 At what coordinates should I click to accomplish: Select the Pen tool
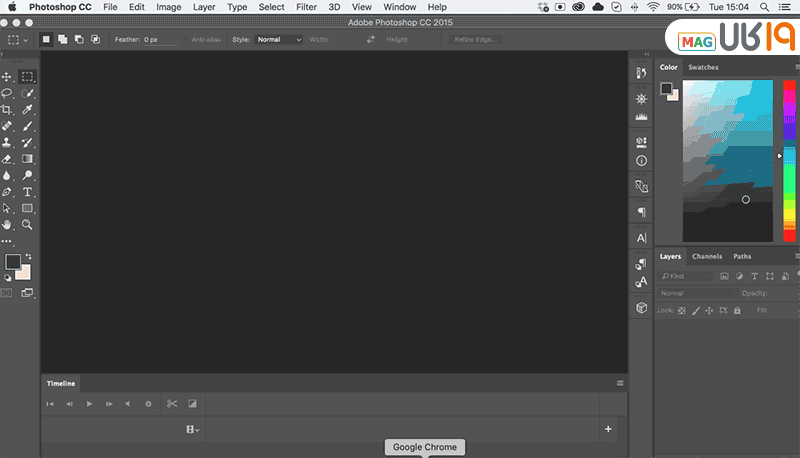pyautogui.click(x=7, y=192)
